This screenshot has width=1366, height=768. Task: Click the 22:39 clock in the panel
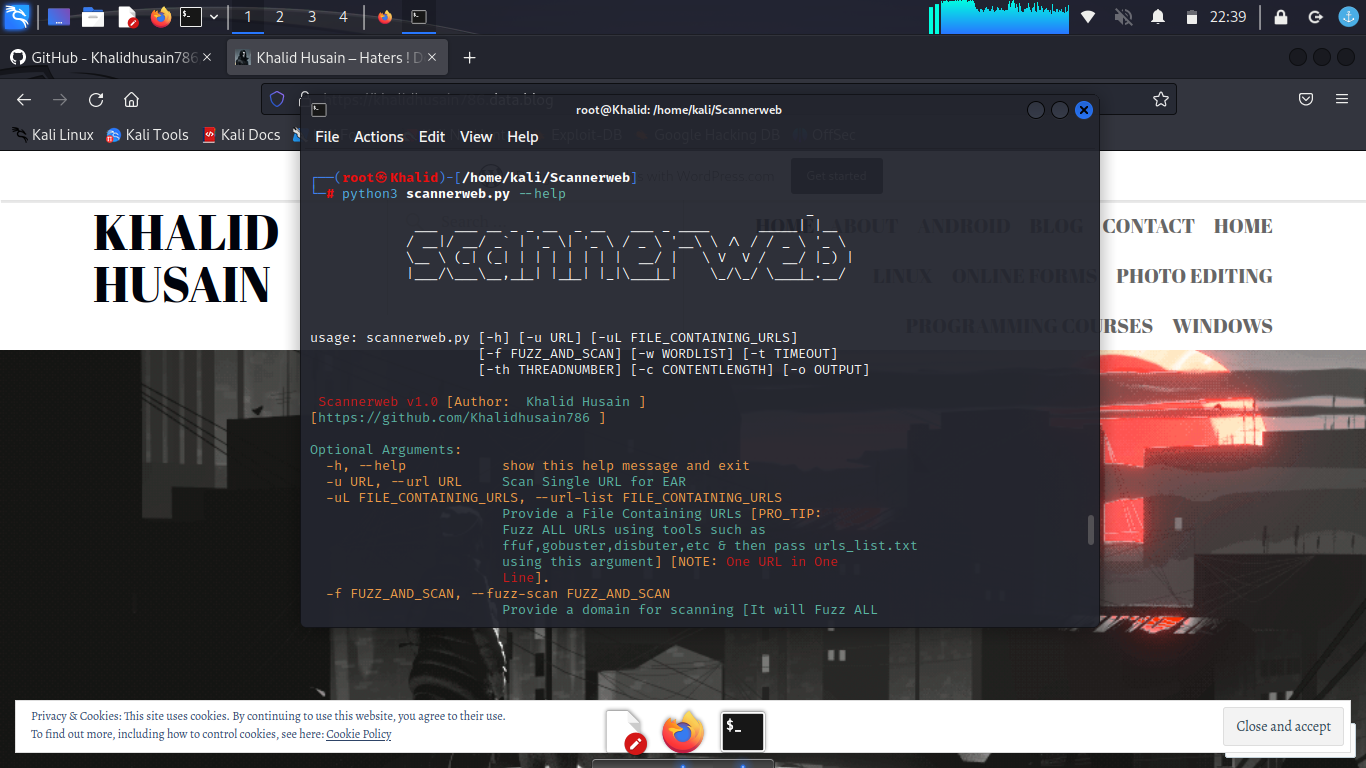(1228, 17)
